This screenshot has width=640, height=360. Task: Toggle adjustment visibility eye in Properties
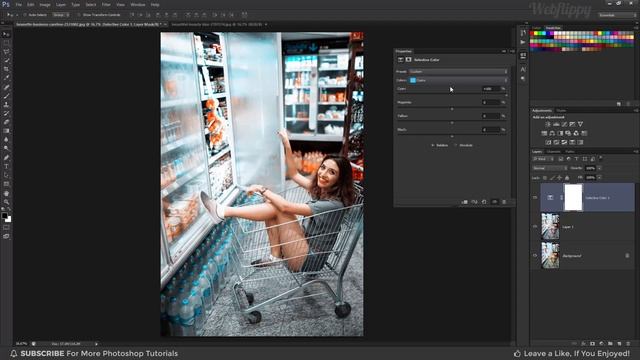[494, 202]
